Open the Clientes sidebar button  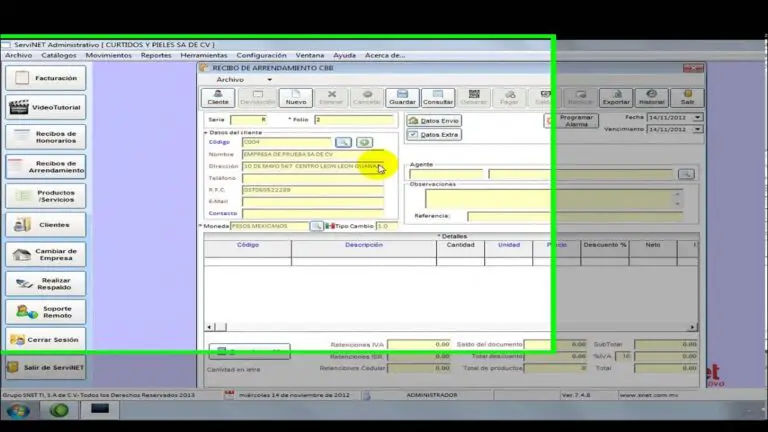(46, 225)
